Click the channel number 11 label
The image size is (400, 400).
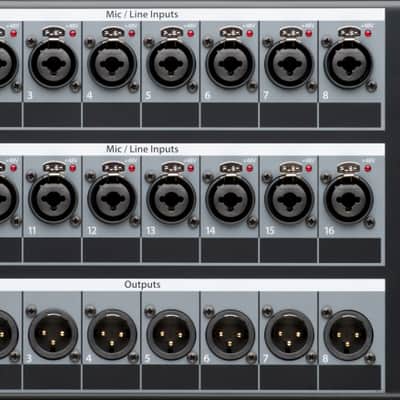pos(32,230)
